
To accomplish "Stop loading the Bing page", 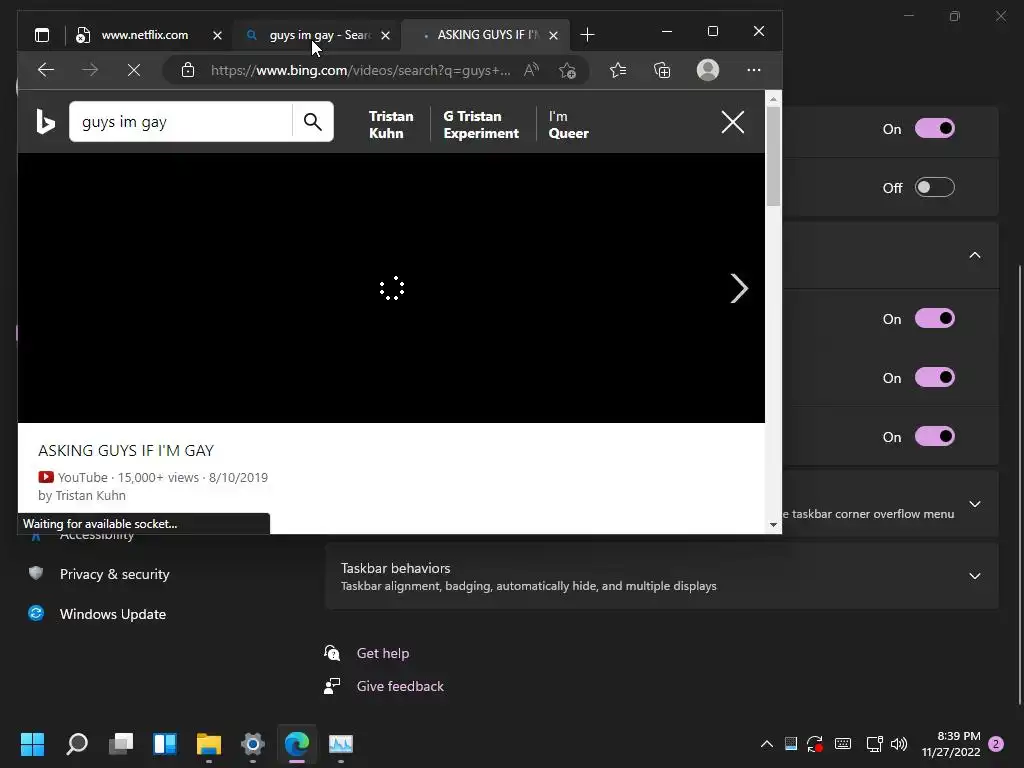I will point(134,70).
